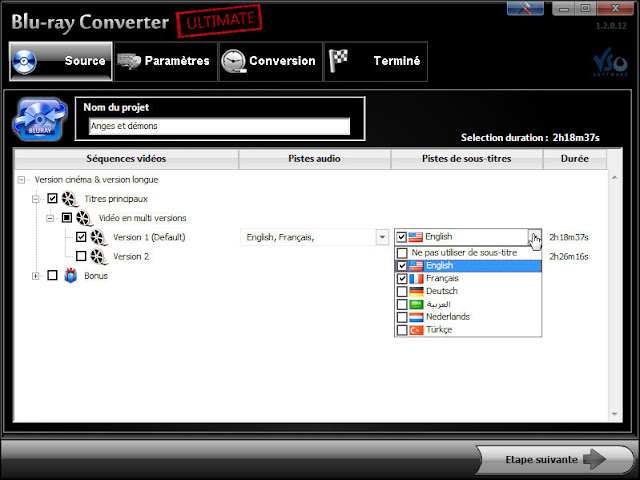Select the 'Bonus' tree label
Image resolution: width=640 pixels, height=480 pixels.
[x=96, y=276]
